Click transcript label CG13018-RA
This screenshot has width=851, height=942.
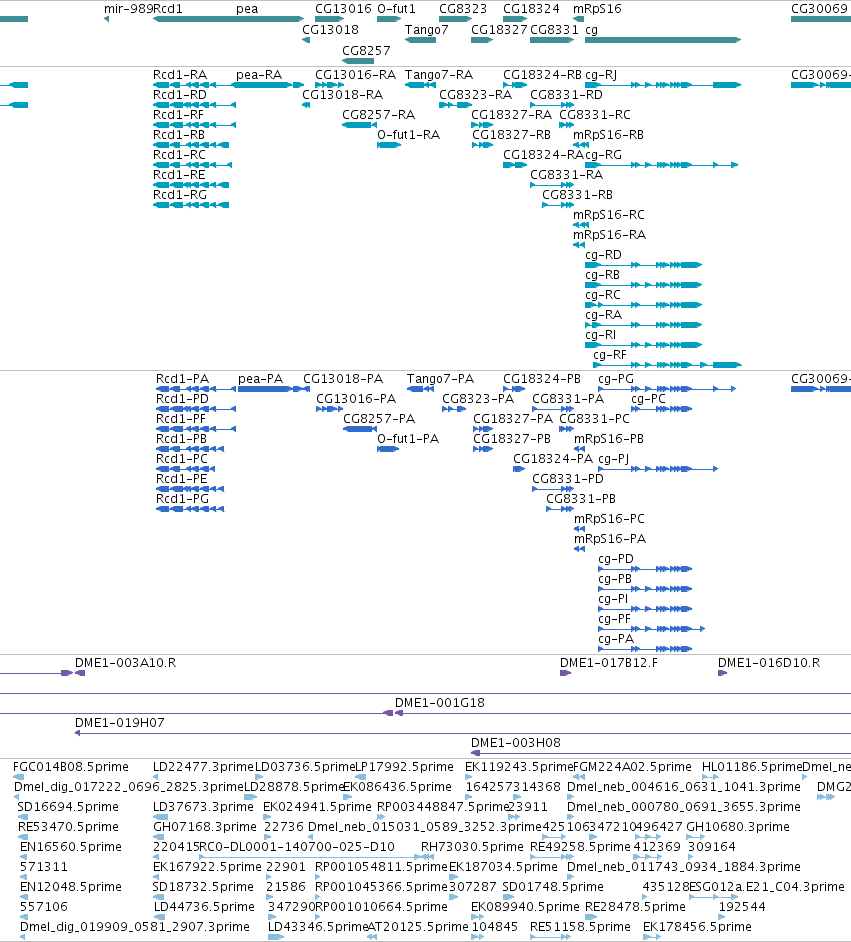click(342, 95)
